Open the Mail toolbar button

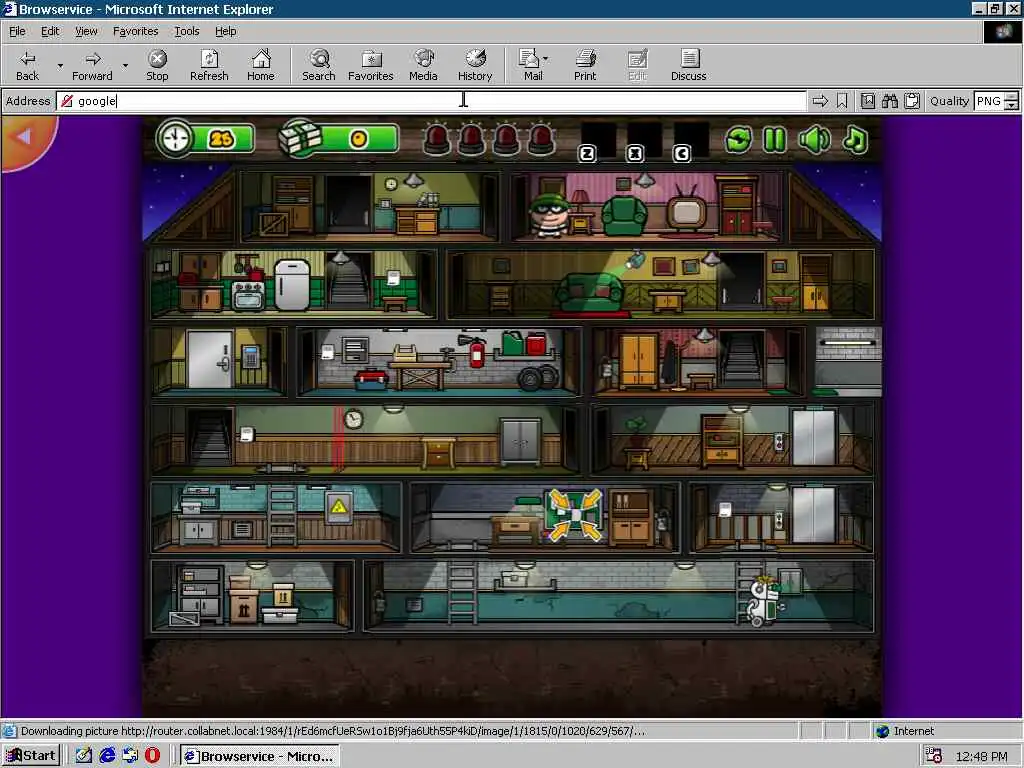[532, 65]
